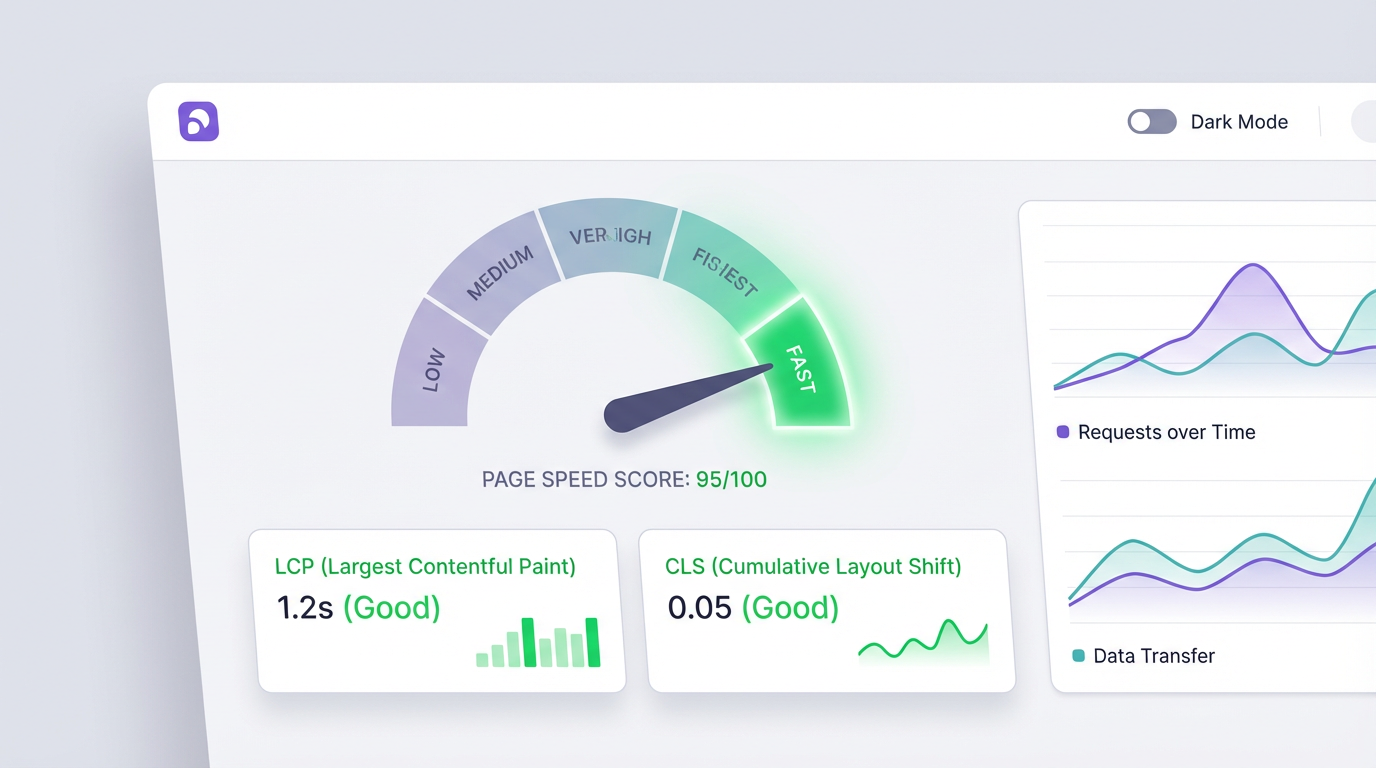The image size is (1376, 768).
Task: Select the Requests over Time label
Action: [1166, 432]
